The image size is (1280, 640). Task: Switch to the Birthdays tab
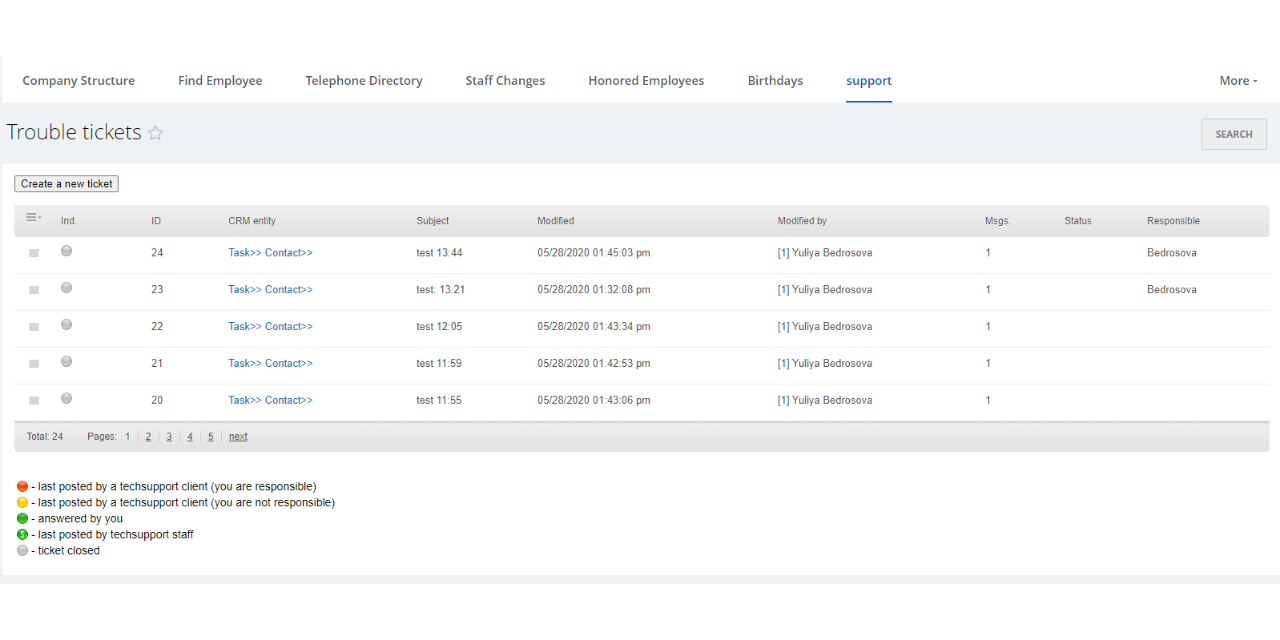(775, 80)
